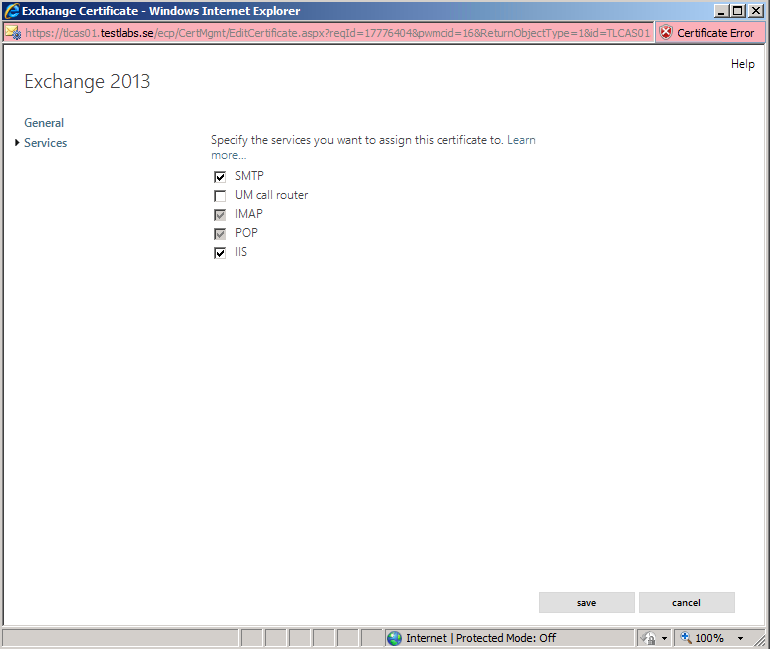Click the save button

click(x=586, y=602)
